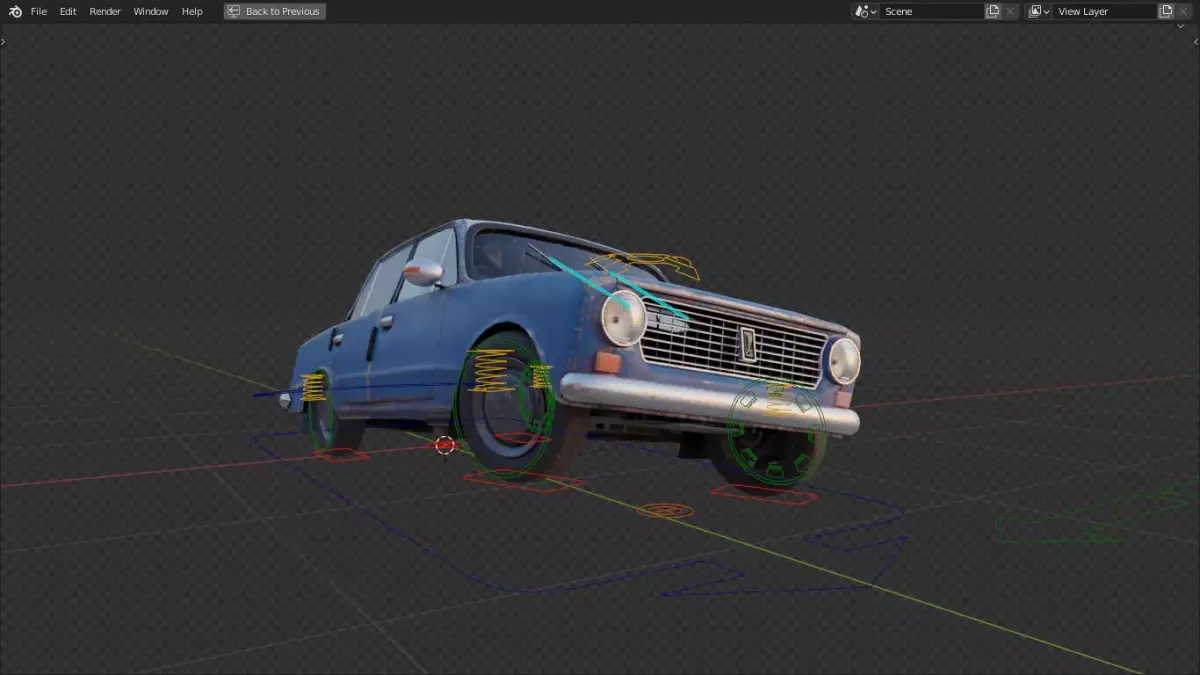
Task: Click the View Layer name field
Action: (1105, 11)
